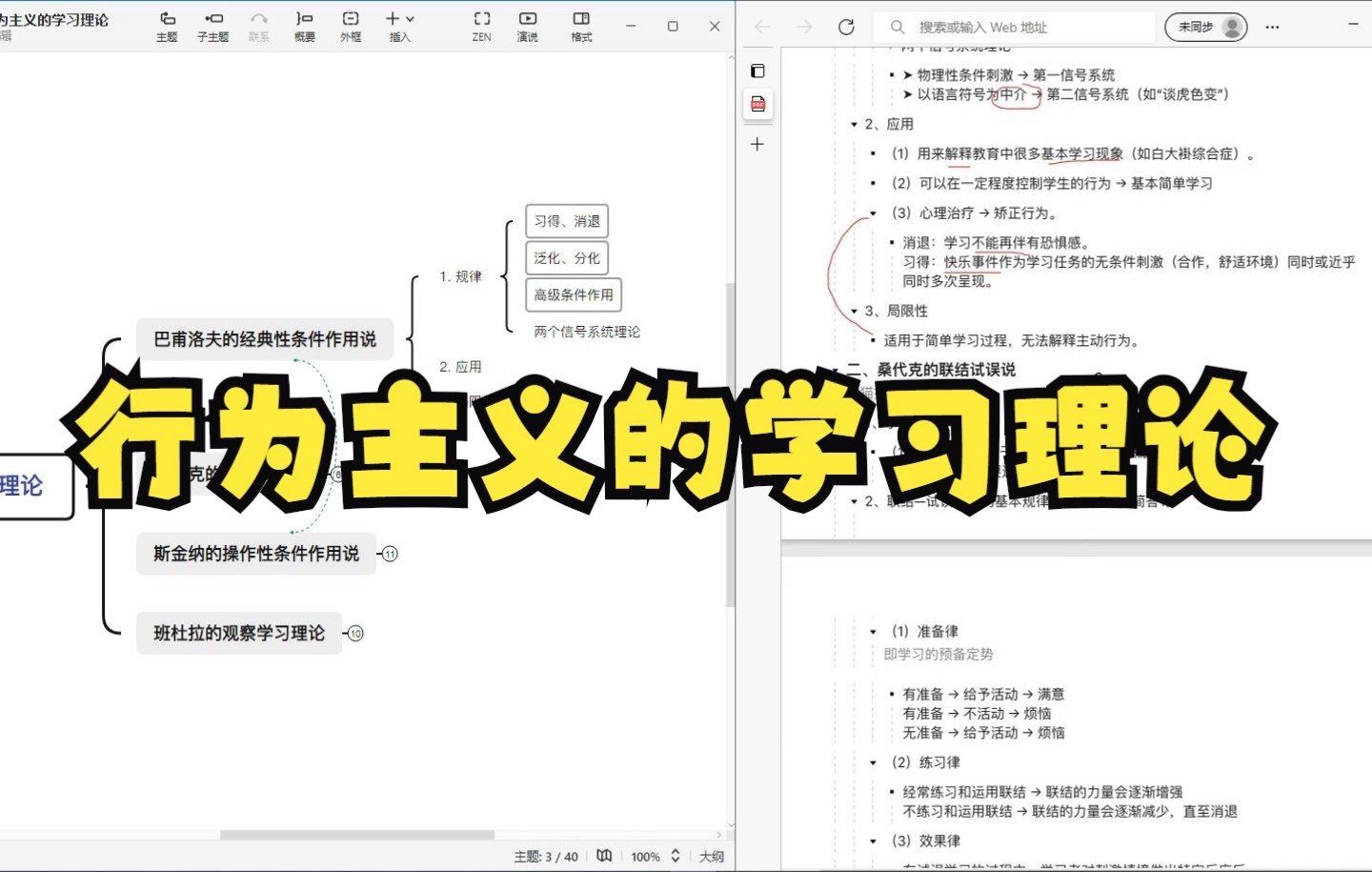Image resolution: width=1372 pixels, height=872 pixels.
Task: Add an 外框 (Boundary) around topics
Action: [350, 26]
